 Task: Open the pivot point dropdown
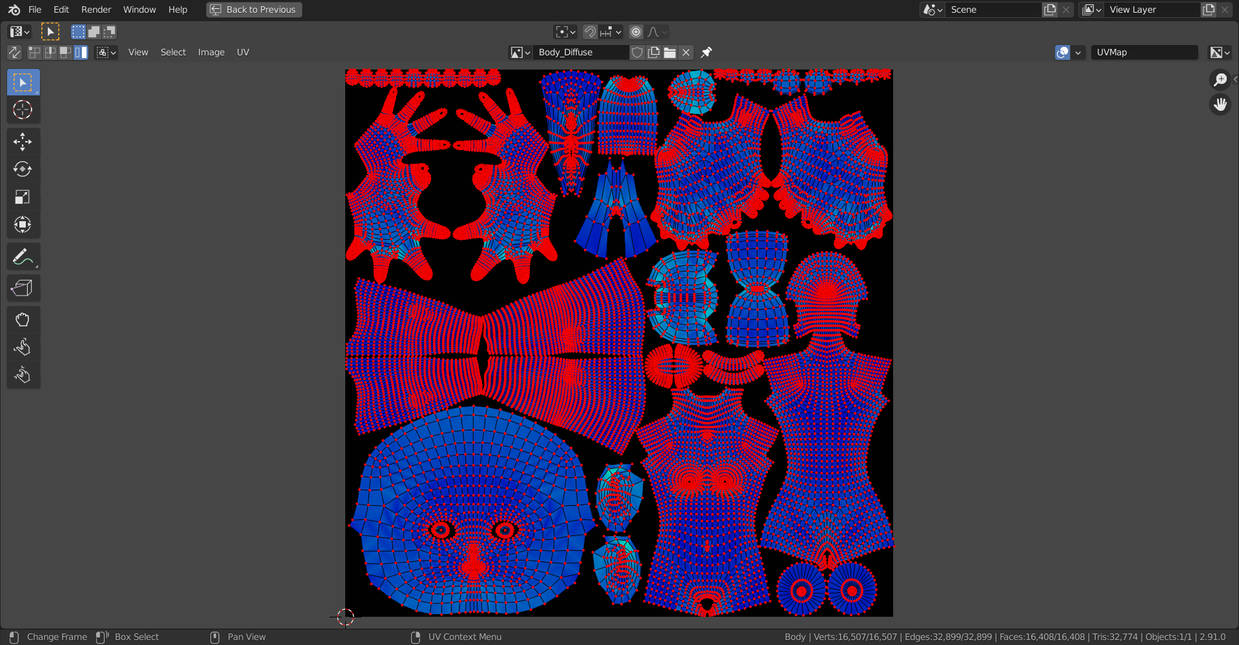[x=566, y=32]
